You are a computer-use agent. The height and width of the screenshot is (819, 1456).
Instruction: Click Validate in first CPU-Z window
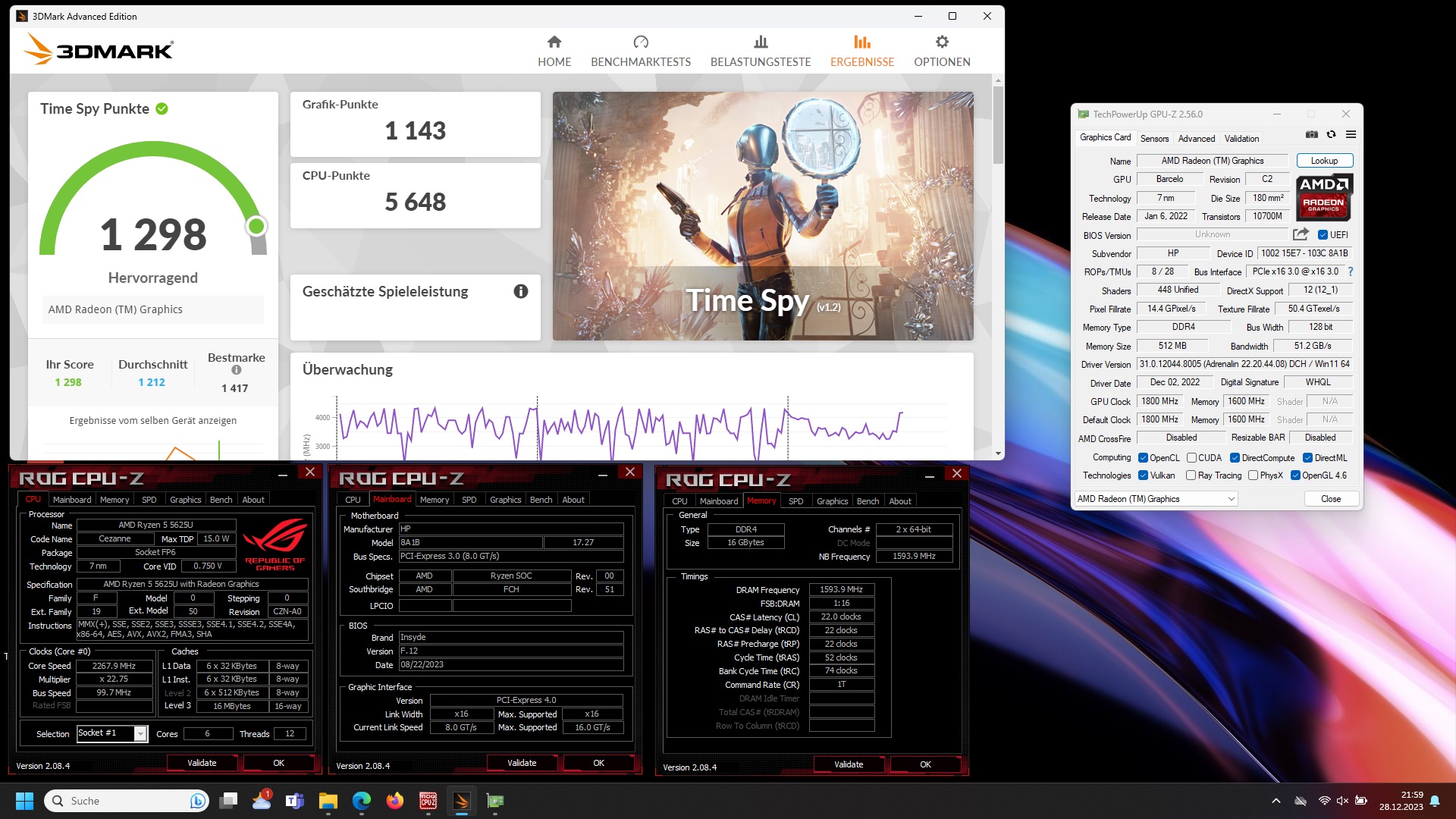click(202, 763)
